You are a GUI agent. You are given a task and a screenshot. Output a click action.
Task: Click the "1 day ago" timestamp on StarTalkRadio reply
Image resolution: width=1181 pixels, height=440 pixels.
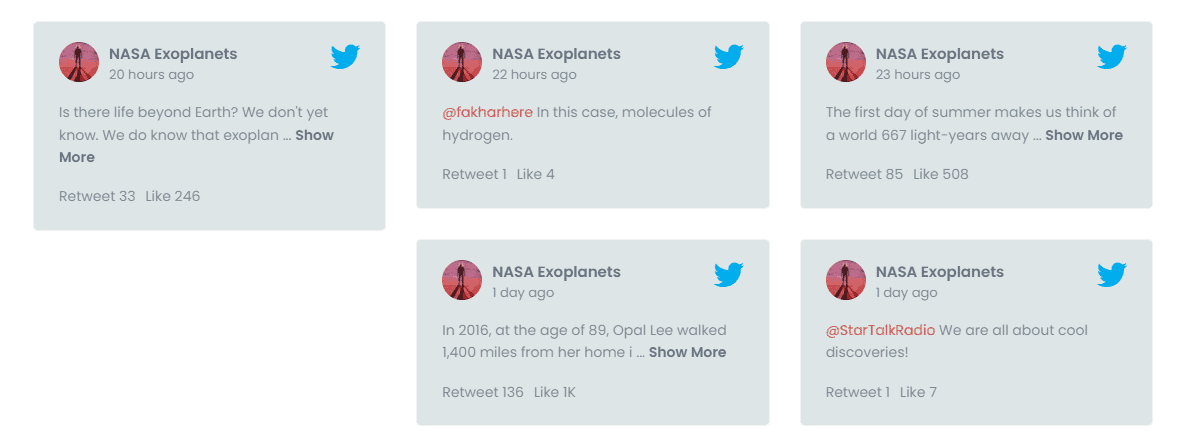point(906,293)
